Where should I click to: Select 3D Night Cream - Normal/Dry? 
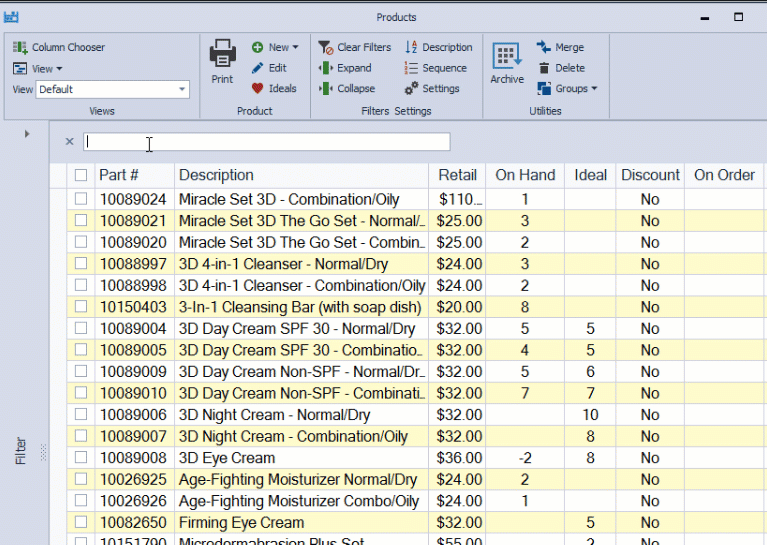tap(274, 415)
